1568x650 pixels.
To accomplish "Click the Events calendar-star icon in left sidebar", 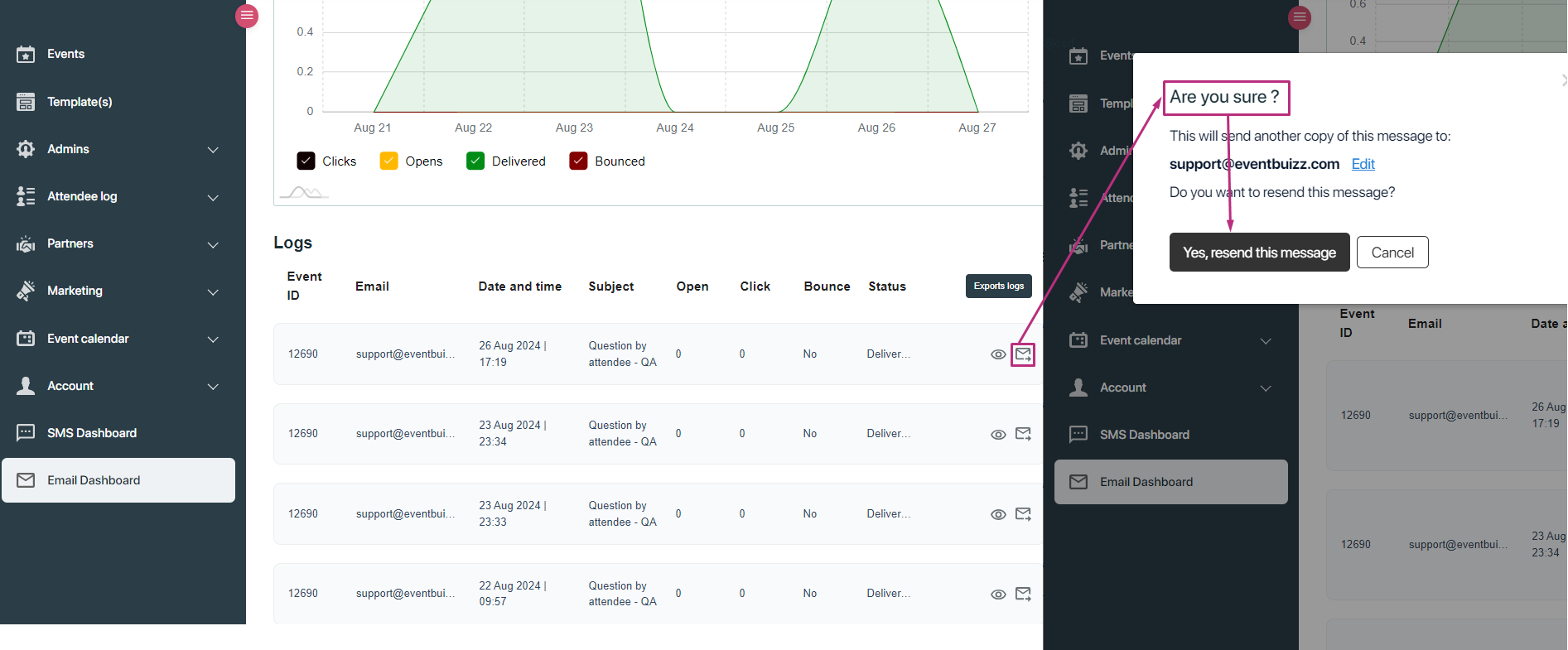I will [26, 55].
